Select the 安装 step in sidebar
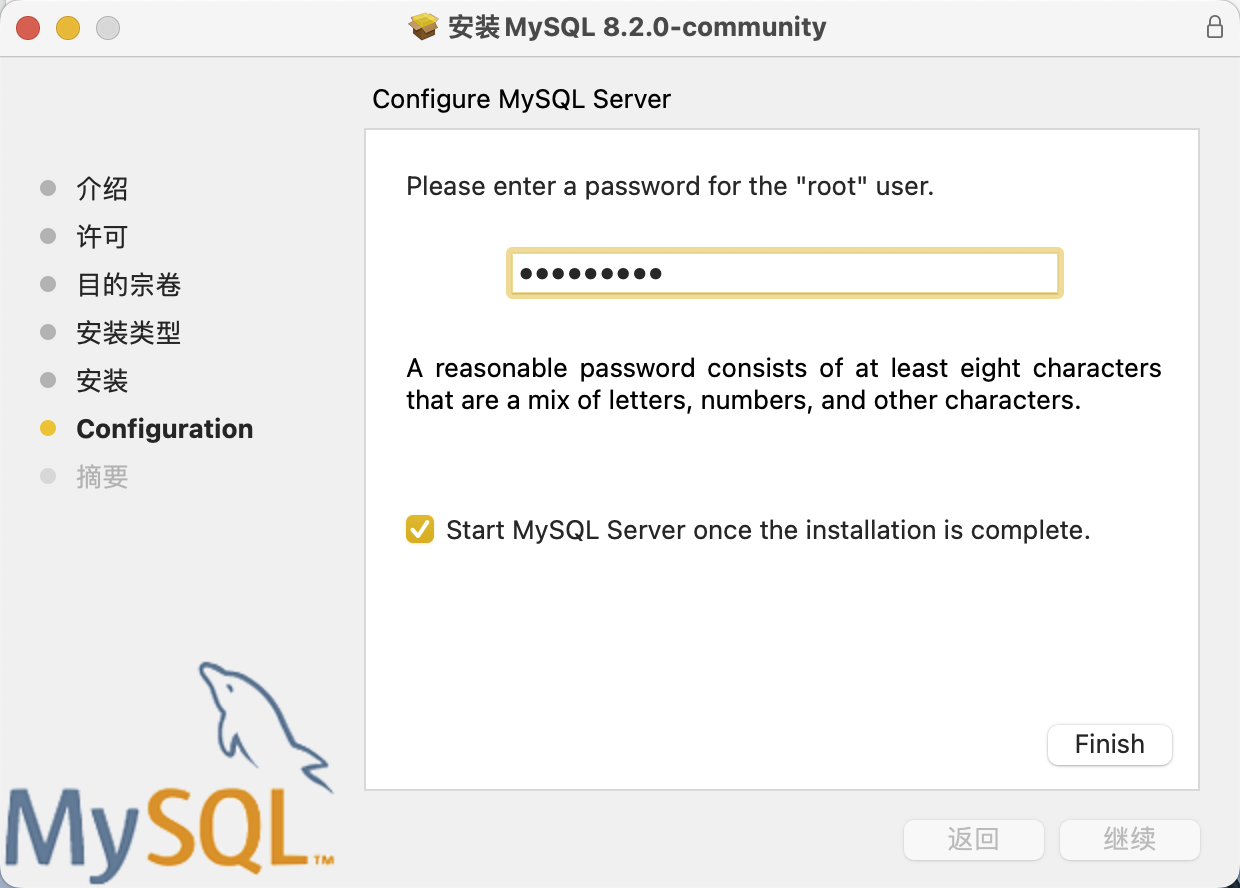 coord(102,381)
